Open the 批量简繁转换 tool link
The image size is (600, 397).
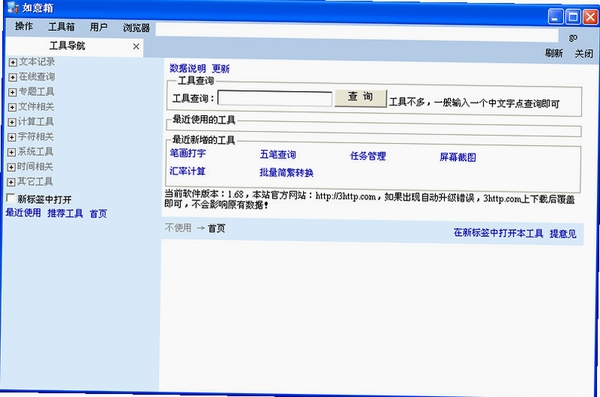coord(286,172)
